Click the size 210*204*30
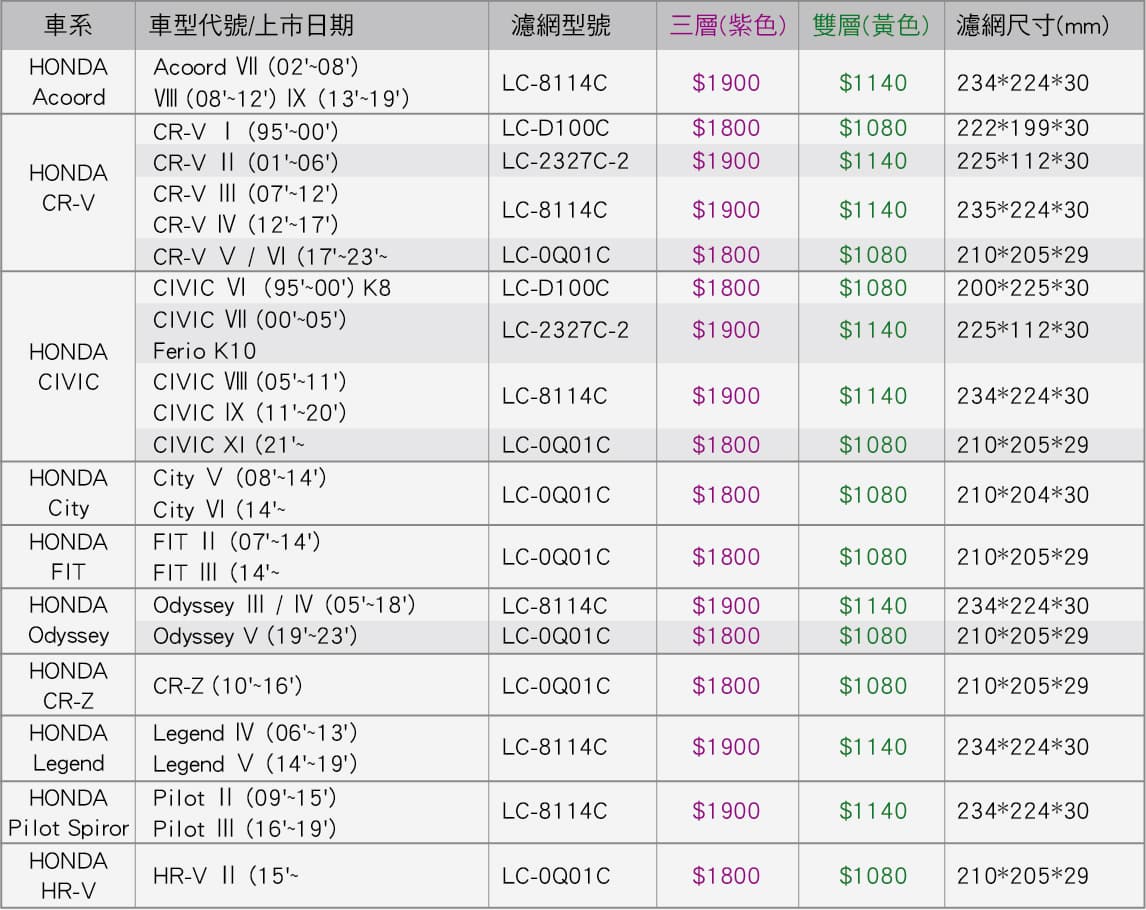 point(1022,495)
